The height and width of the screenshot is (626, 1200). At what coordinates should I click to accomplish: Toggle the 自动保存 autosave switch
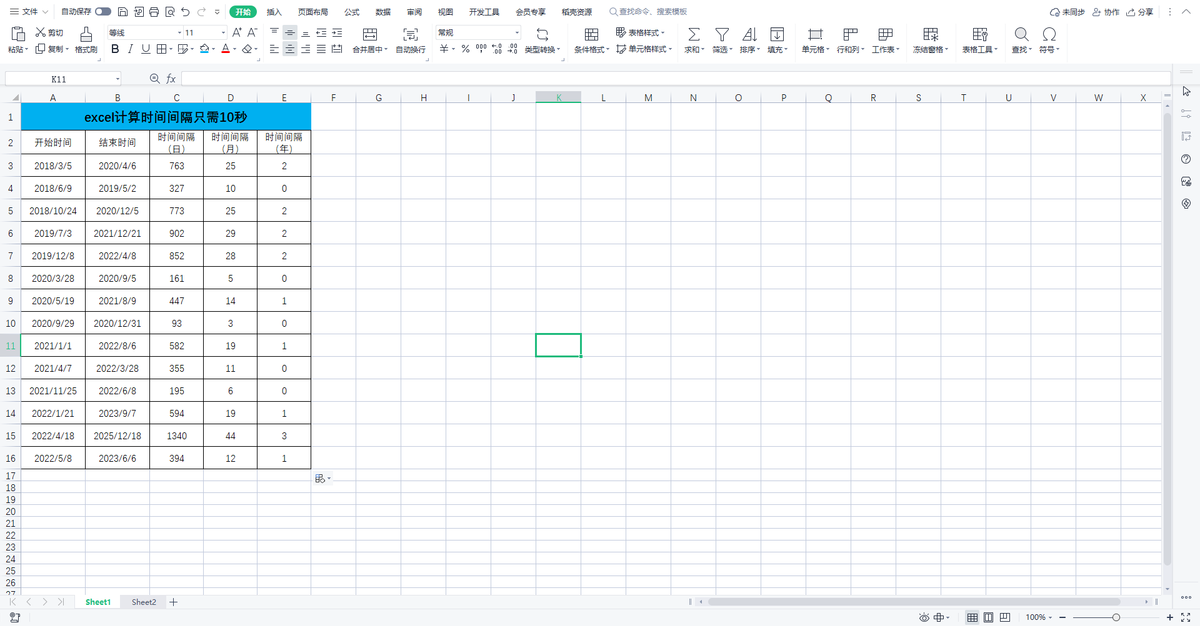[103, 12]
